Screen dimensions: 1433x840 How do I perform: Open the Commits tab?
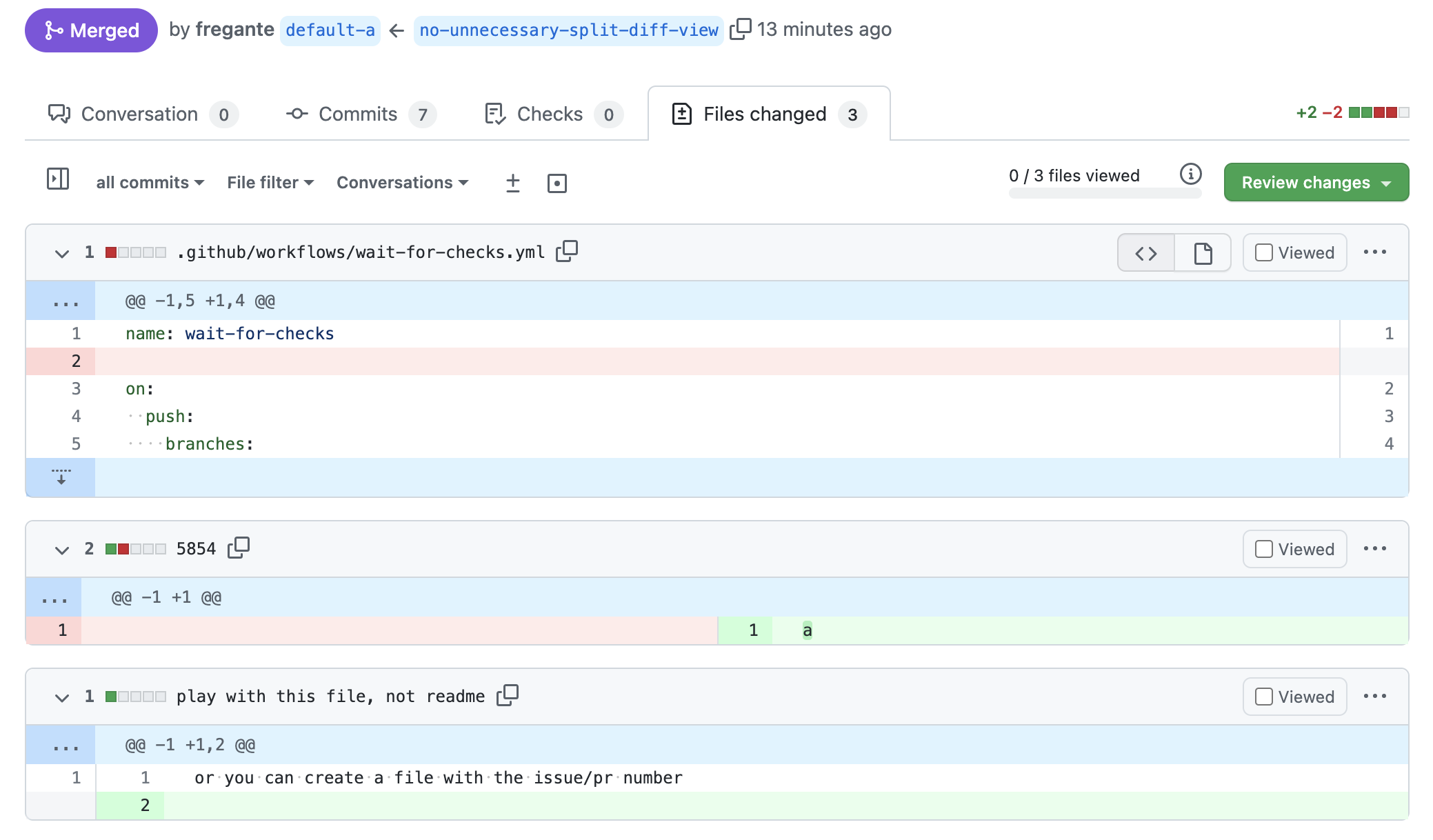(357, 114)
